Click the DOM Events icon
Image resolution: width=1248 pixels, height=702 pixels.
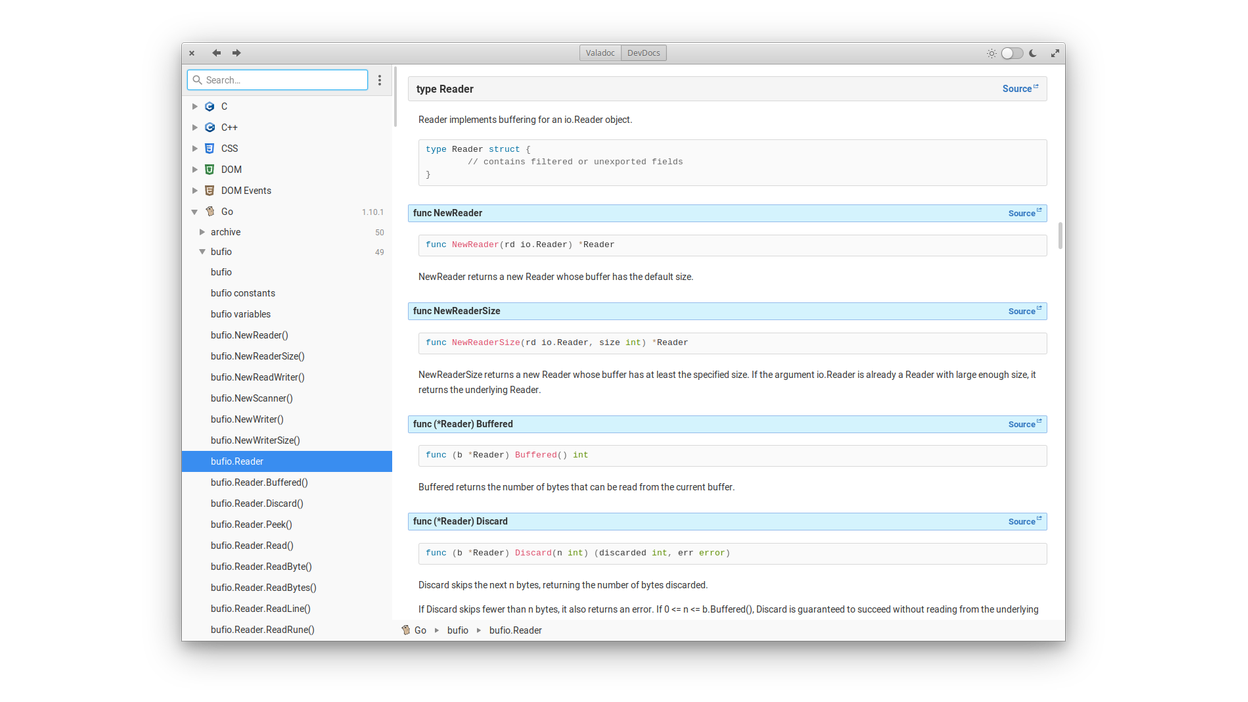(210, 190)
